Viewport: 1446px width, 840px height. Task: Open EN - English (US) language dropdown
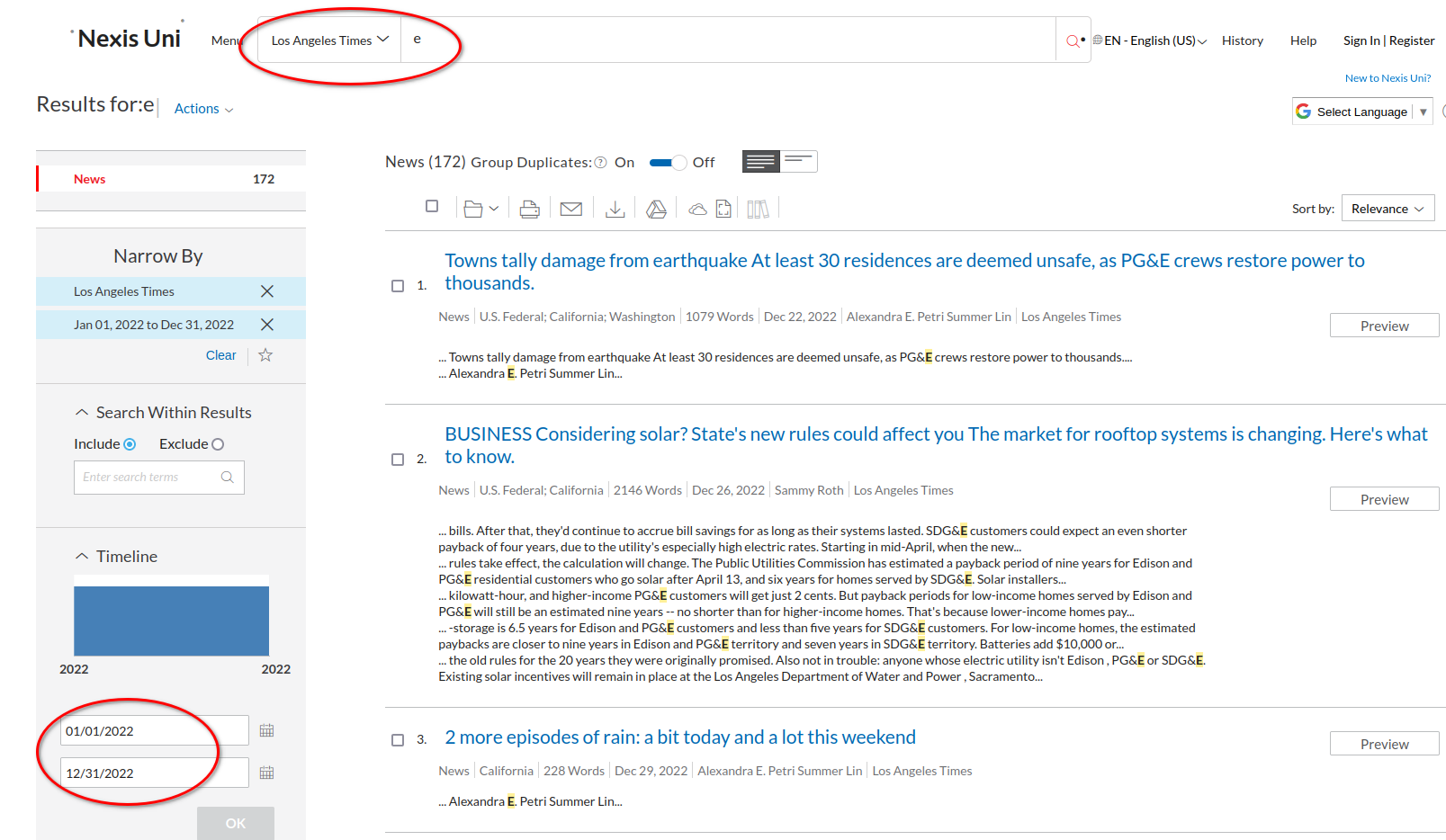[1155, 40]
